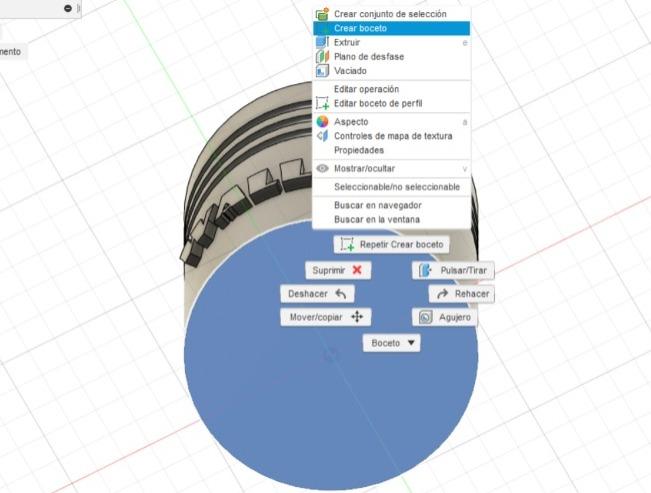Click the redo arrow icon on Rehacer

[x=442, y=294]
